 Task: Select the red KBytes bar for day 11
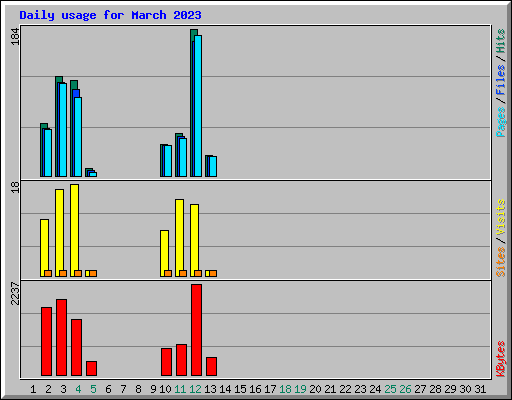click(x=181, y=360)
